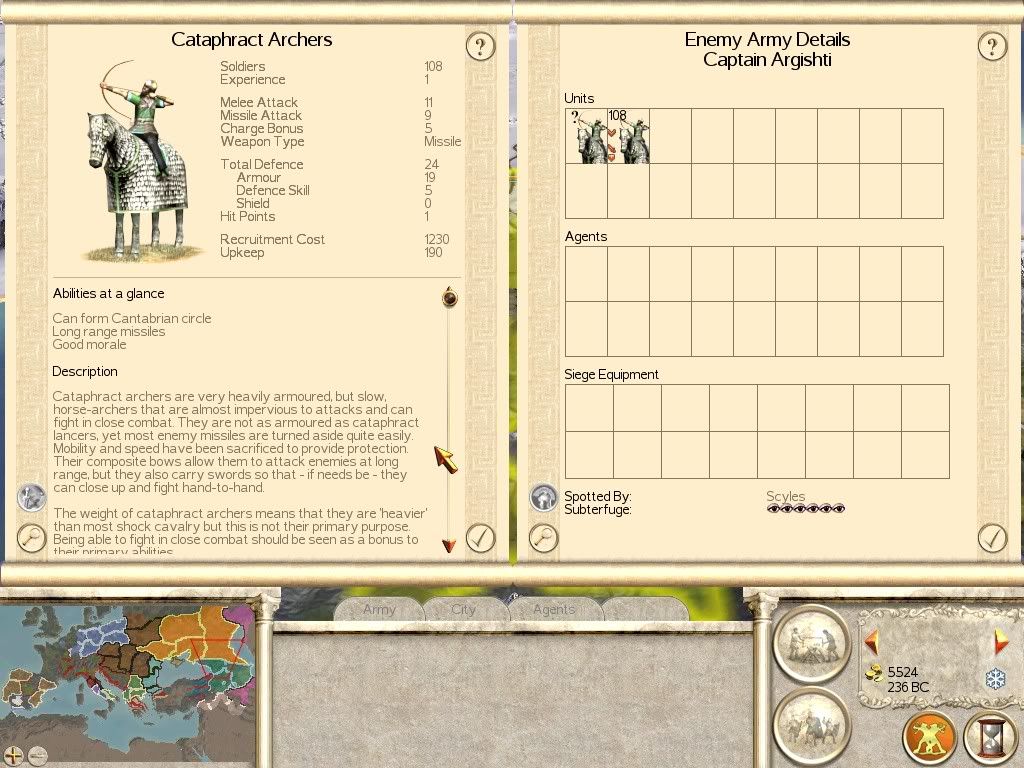
Task: Click the date "236 BC"
Action: [x=908, y=687]
